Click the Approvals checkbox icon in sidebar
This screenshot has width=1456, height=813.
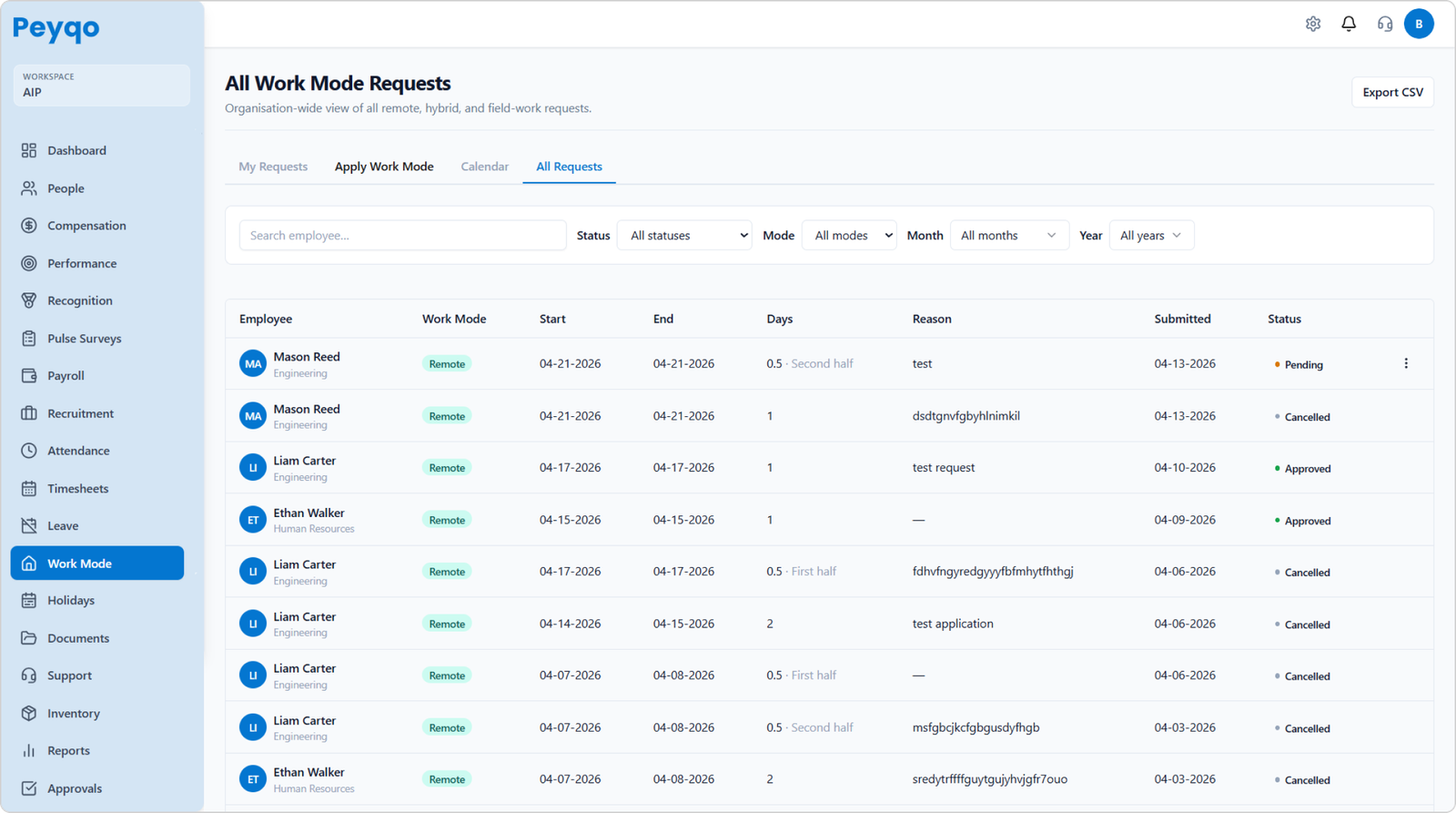pyautogui.click(x=29, y=788)
